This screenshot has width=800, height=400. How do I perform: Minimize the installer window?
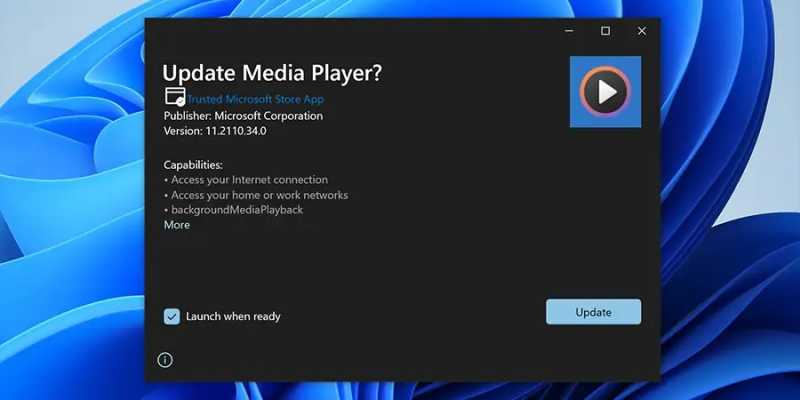569,31
